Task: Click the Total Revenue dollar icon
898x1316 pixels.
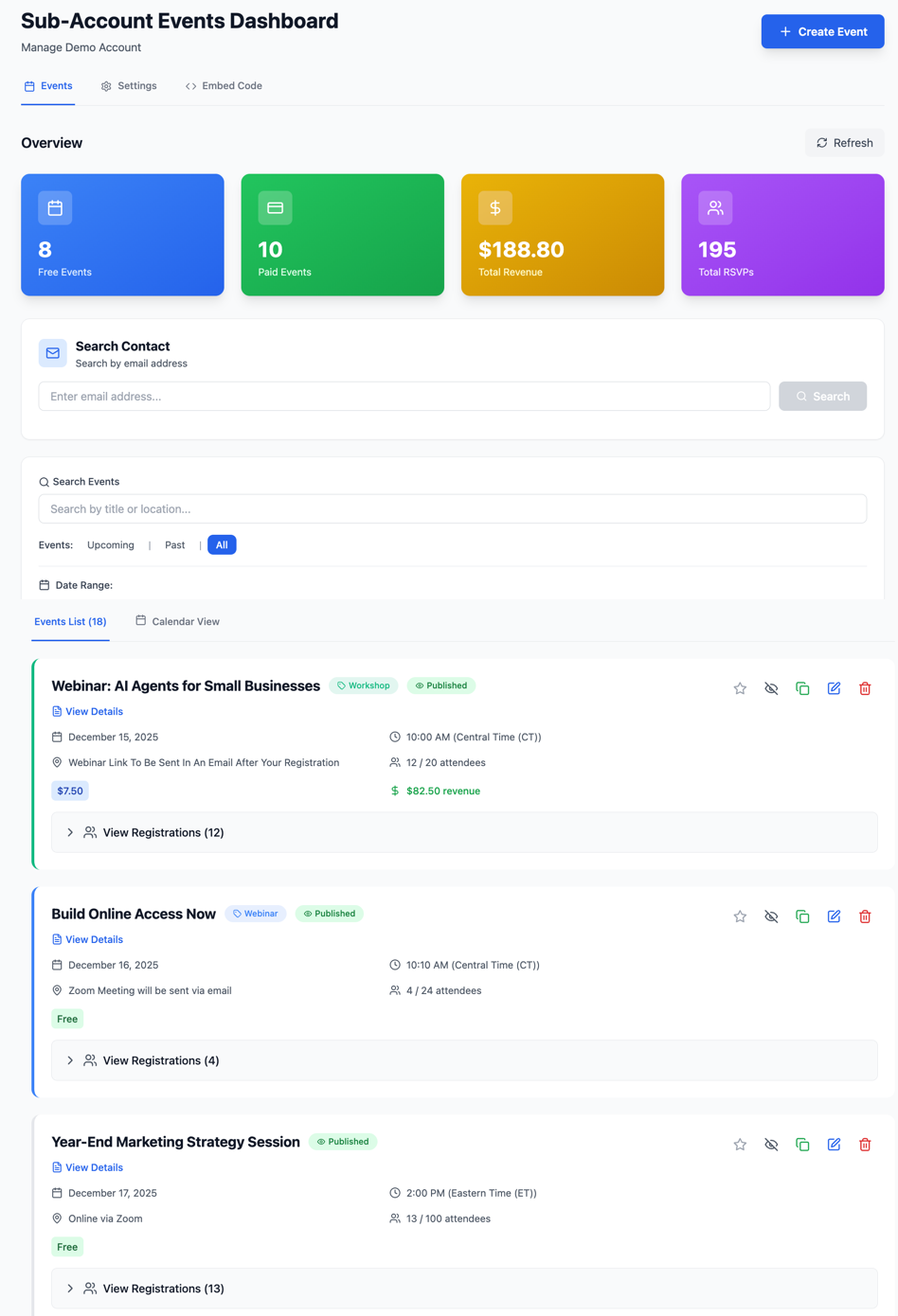Action: coord(495,207)
